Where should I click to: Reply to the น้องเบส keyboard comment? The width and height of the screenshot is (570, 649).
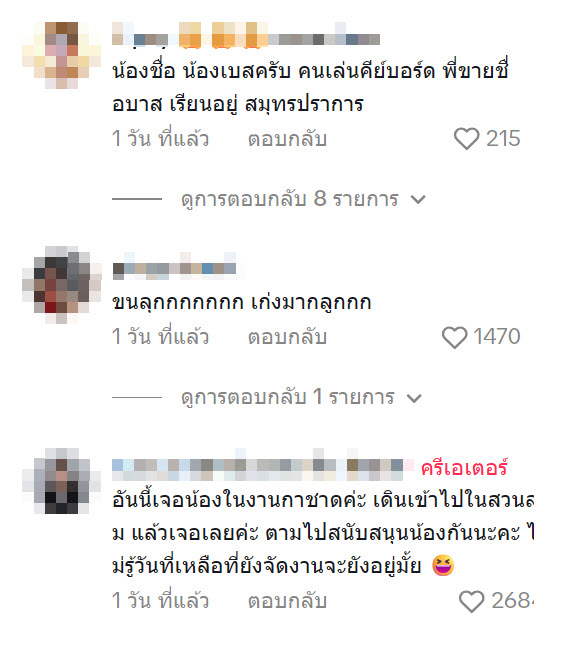(x=287, y=139)
